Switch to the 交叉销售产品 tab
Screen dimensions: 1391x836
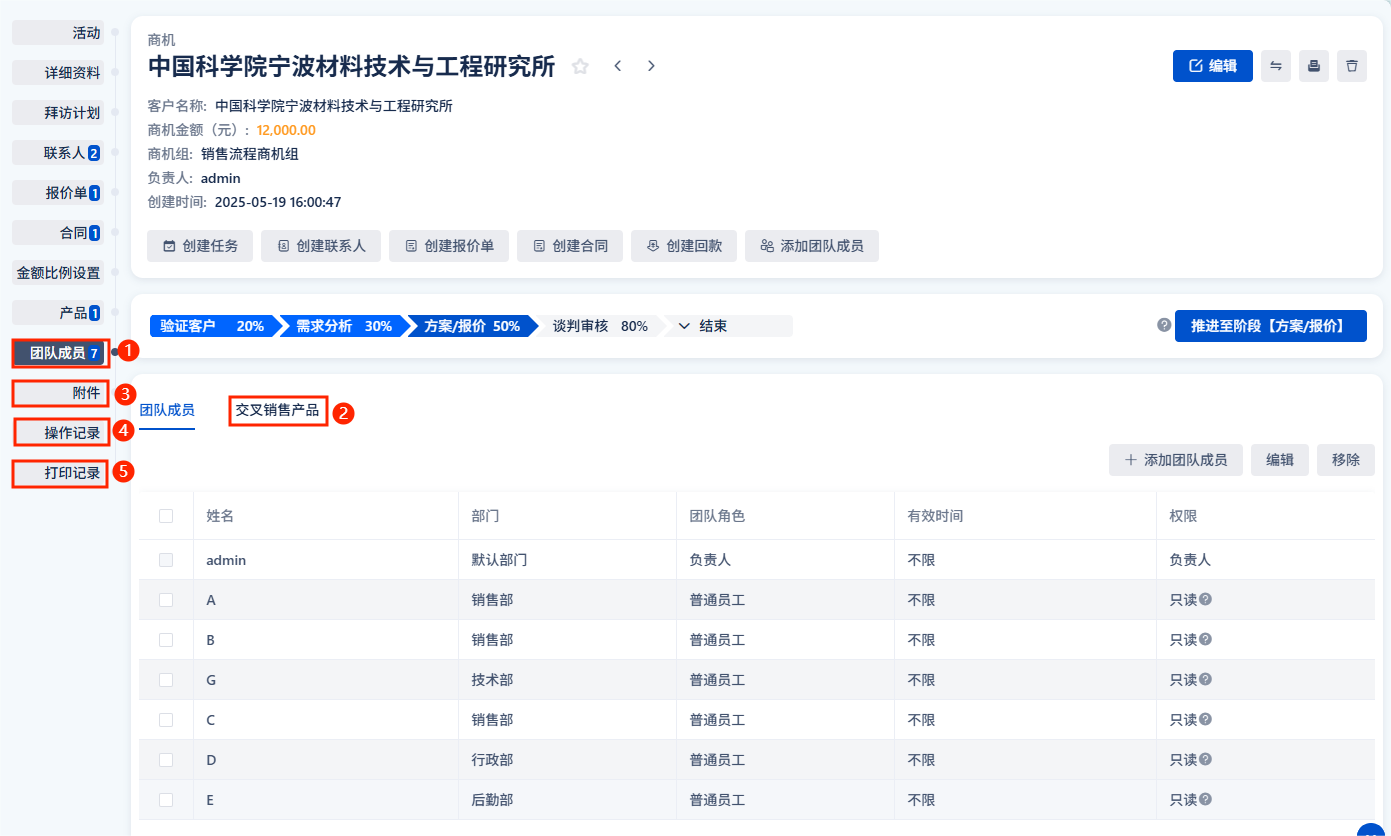277,410
